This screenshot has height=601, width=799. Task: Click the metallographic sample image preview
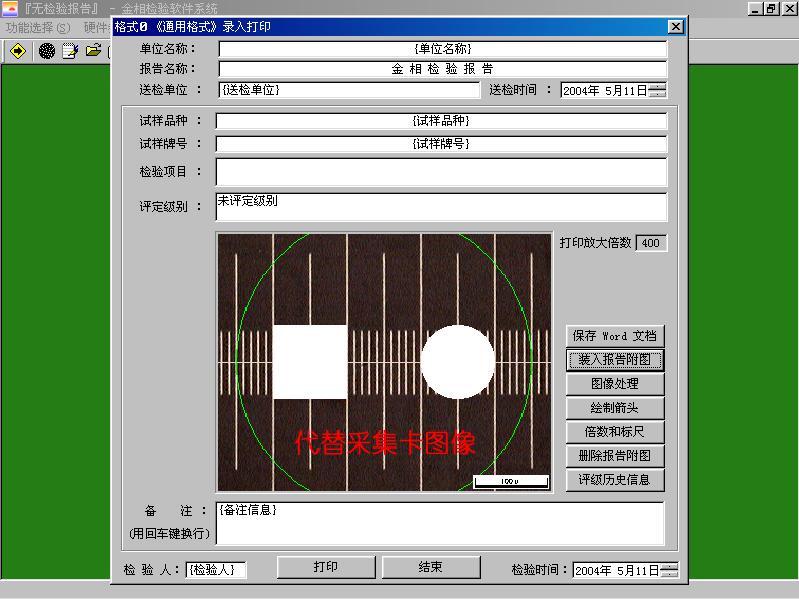click(384, 362)
